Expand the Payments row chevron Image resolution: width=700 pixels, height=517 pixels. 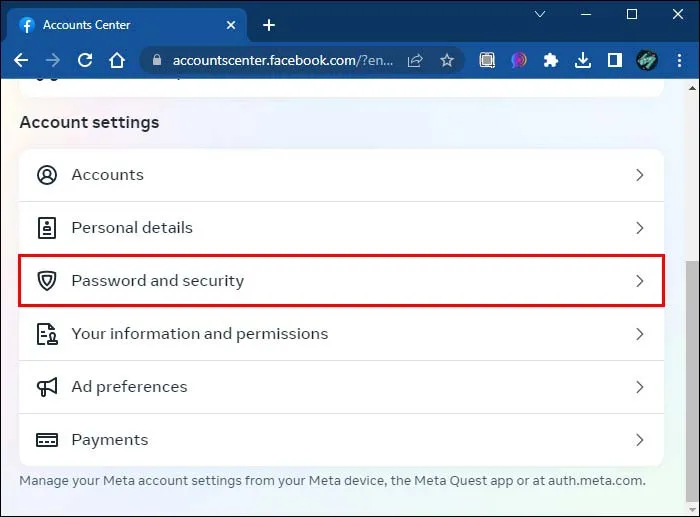[640, 440]
